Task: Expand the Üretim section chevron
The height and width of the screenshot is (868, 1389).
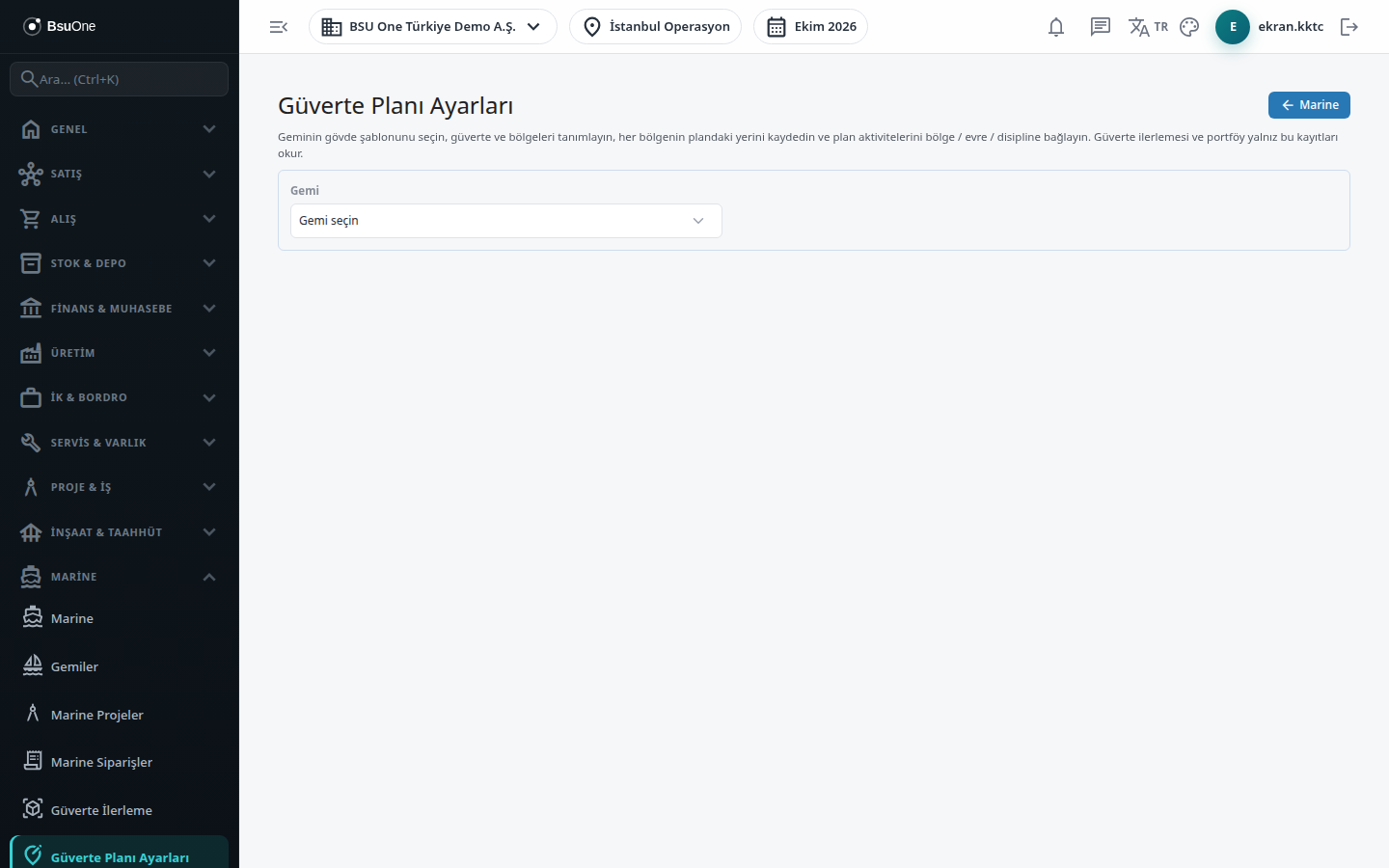Action: tap(209, 353)
